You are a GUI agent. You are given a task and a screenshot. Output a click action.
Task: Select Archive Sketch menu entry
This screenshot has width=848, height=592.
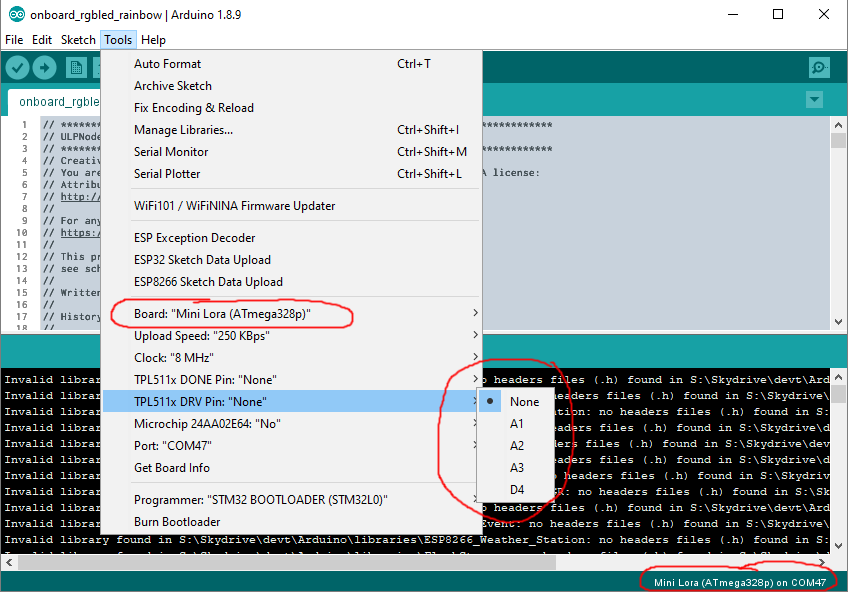click(291, 86)
